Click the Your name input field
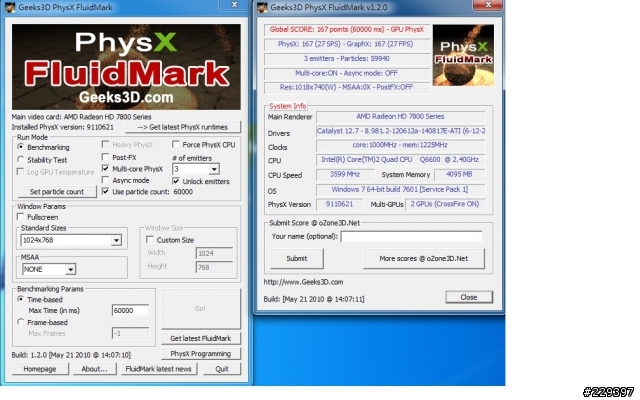 [x=411, y=236]
